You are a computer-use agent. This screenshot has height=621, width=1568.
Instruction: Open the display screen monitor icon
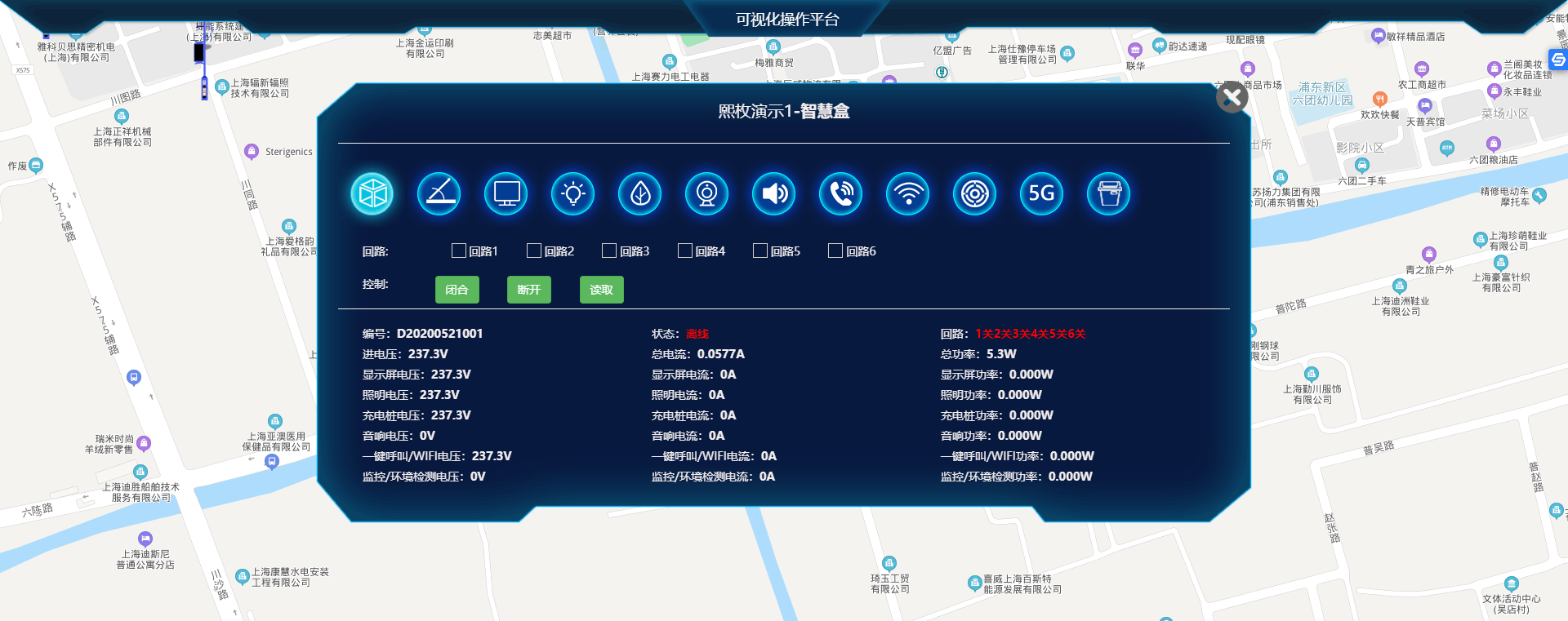point(506,194)
